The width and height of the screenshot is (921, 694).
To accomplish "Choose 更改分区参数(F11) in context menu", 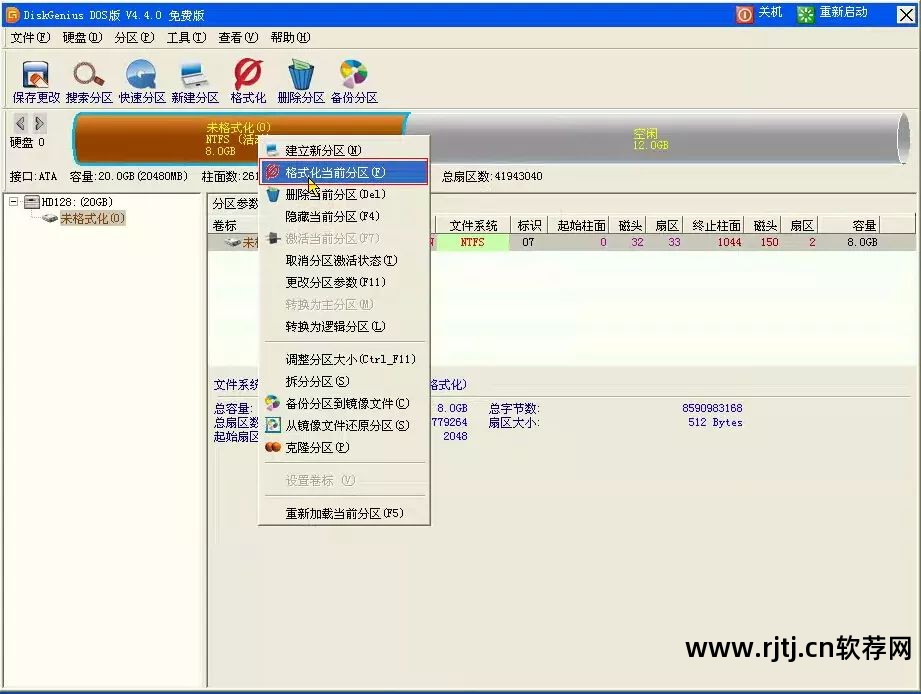I will [x=344, y=282].
